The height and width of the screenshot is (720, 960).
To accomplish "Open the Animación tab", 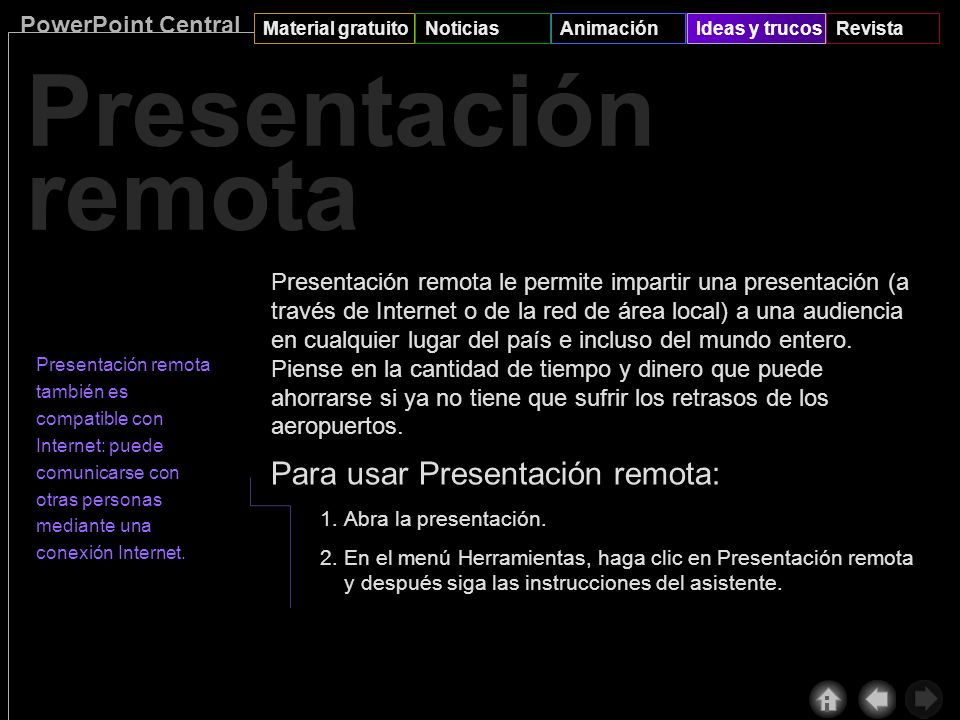I will [x=618, y=28].
